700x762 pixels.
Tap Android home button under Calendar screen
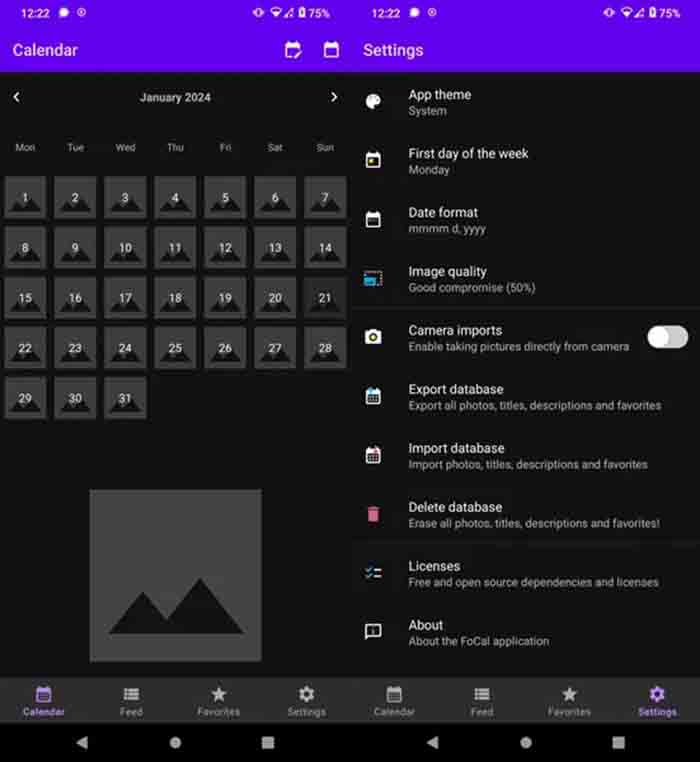point(175,743)
